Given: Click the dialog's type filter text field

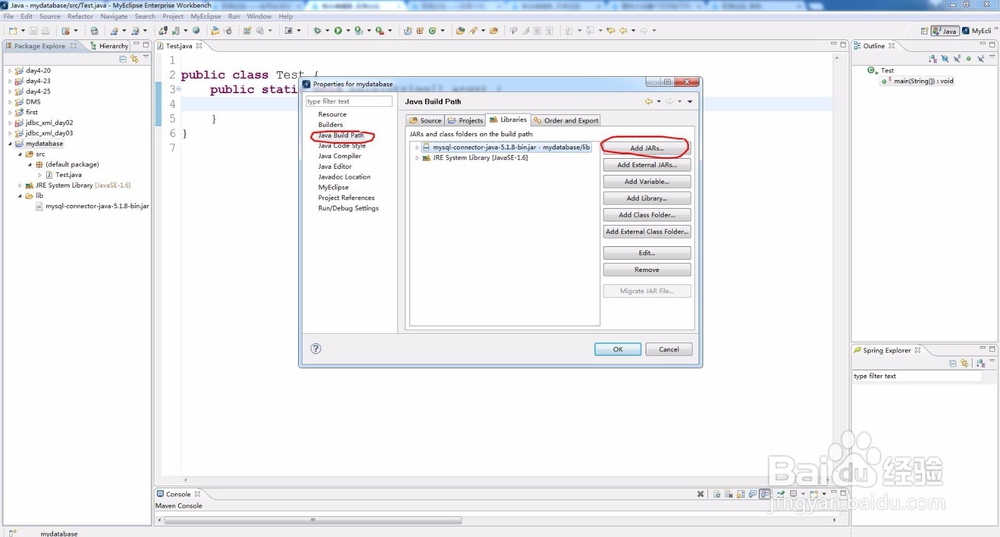Looking at the screenshot, I should [349, 101].
